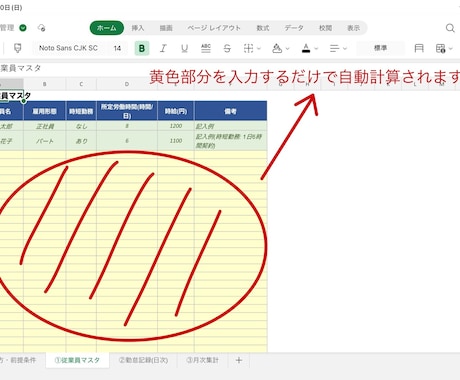Select the あり cell

coord(81,141)
